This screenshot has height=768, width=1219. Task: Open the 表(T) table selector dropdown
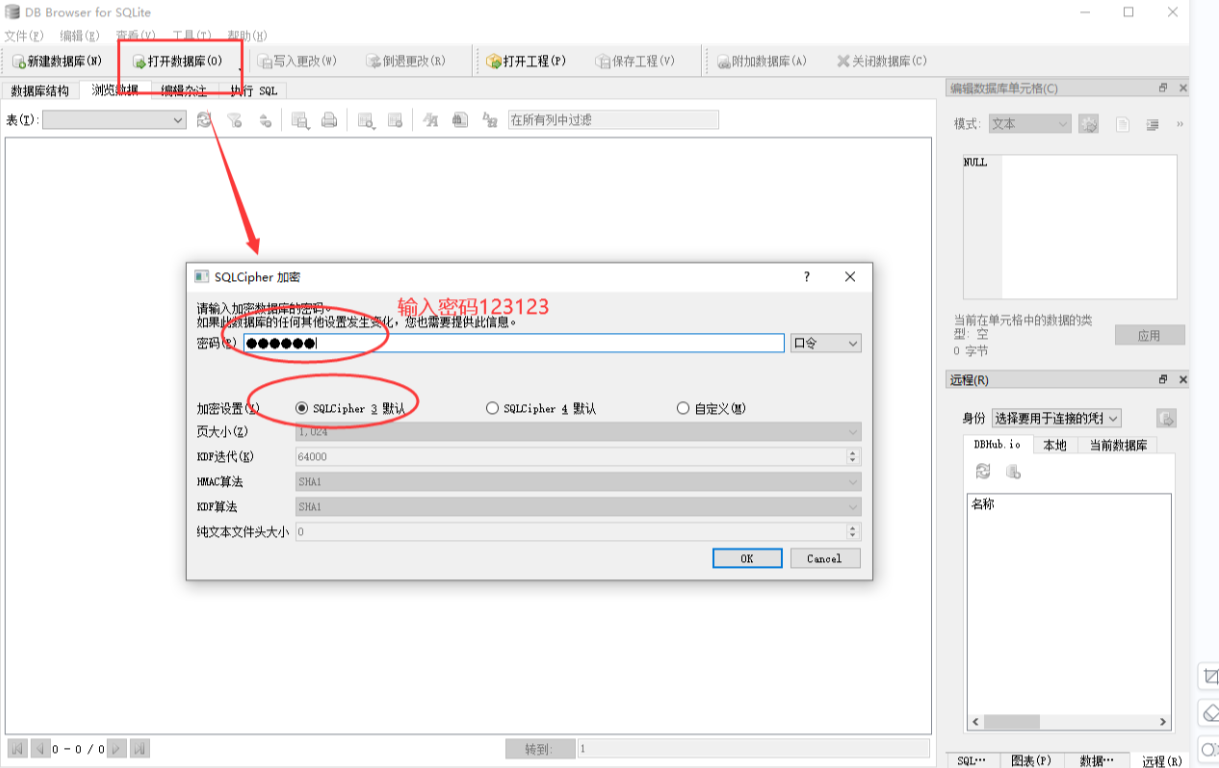pyautogui.click(x=114, y=120)
